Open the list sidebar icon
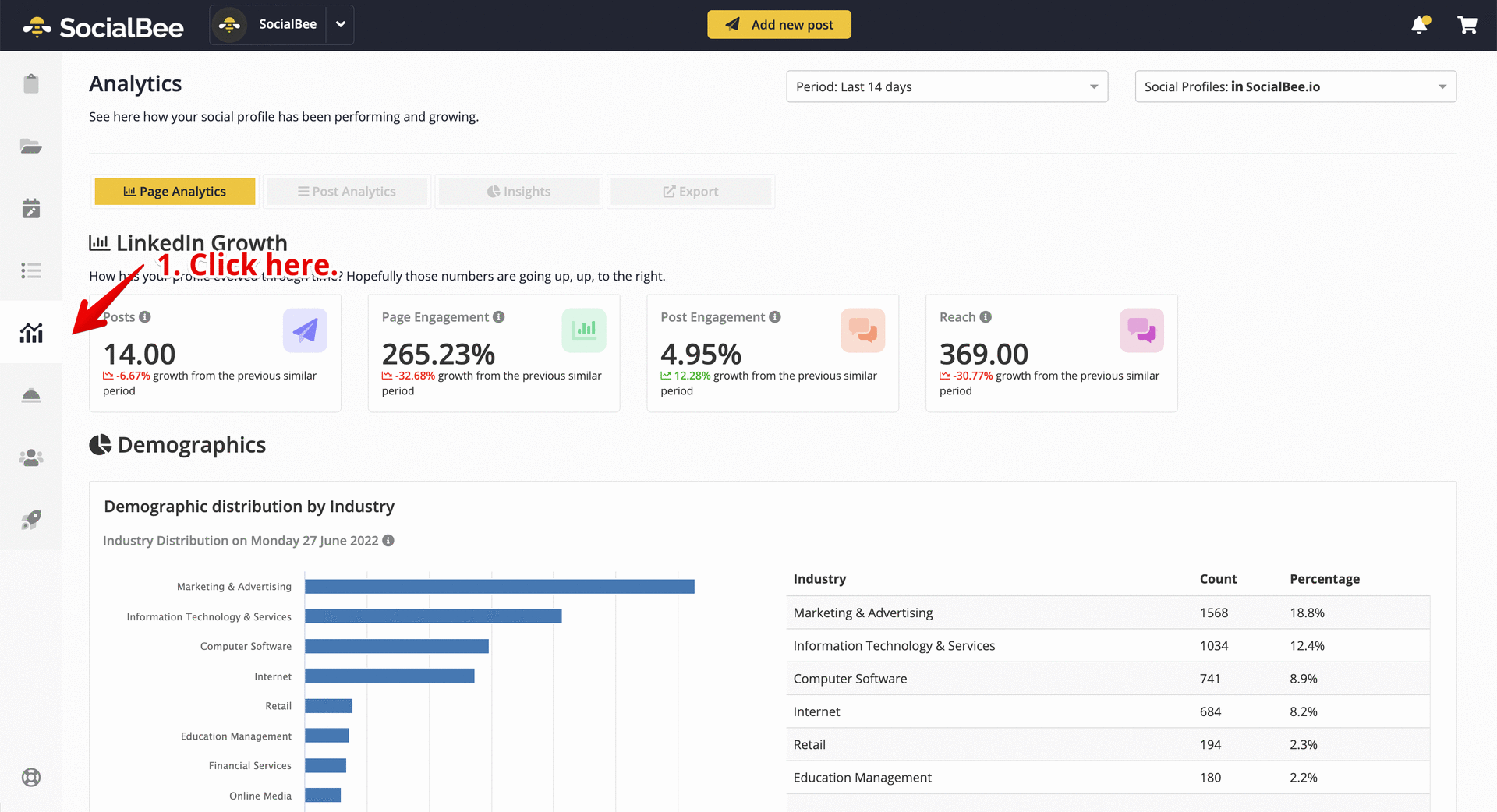Screen dimensions: 1497x812 (x=31, y=270)
